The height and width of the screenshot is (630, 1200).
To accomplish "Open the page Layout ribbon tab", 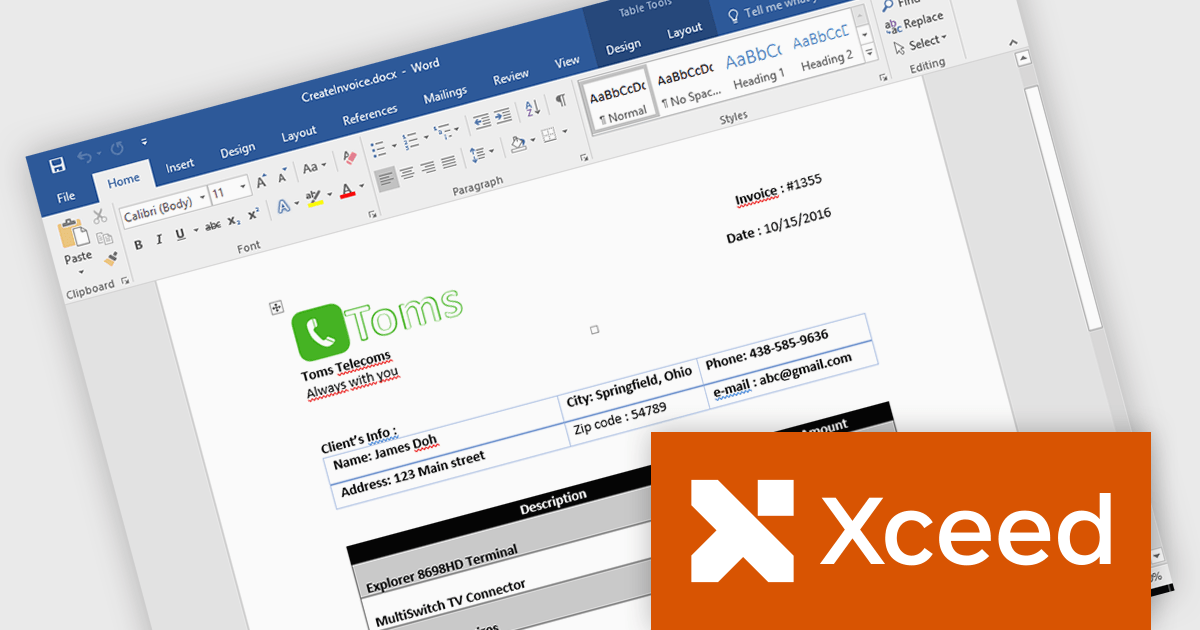I will point(298,134).
